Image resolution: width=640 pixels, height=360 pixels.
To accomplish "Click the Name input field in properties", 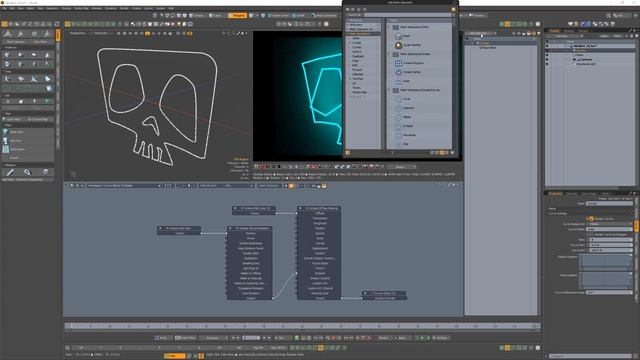I will pyautogui.click(x=609, y=203).
